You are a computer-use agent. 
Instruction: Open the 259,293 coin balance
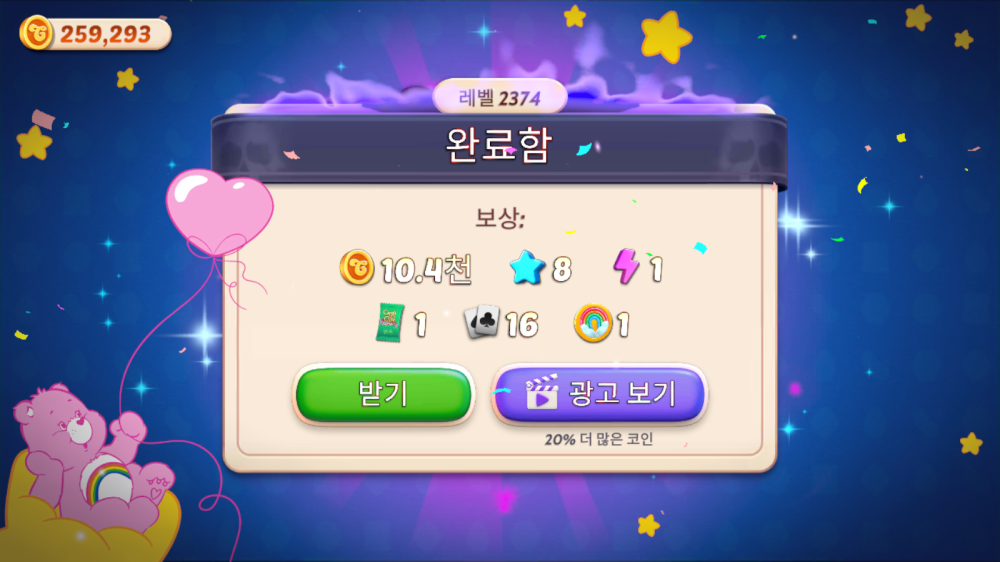pyautogui.click(x=96, y=34)
